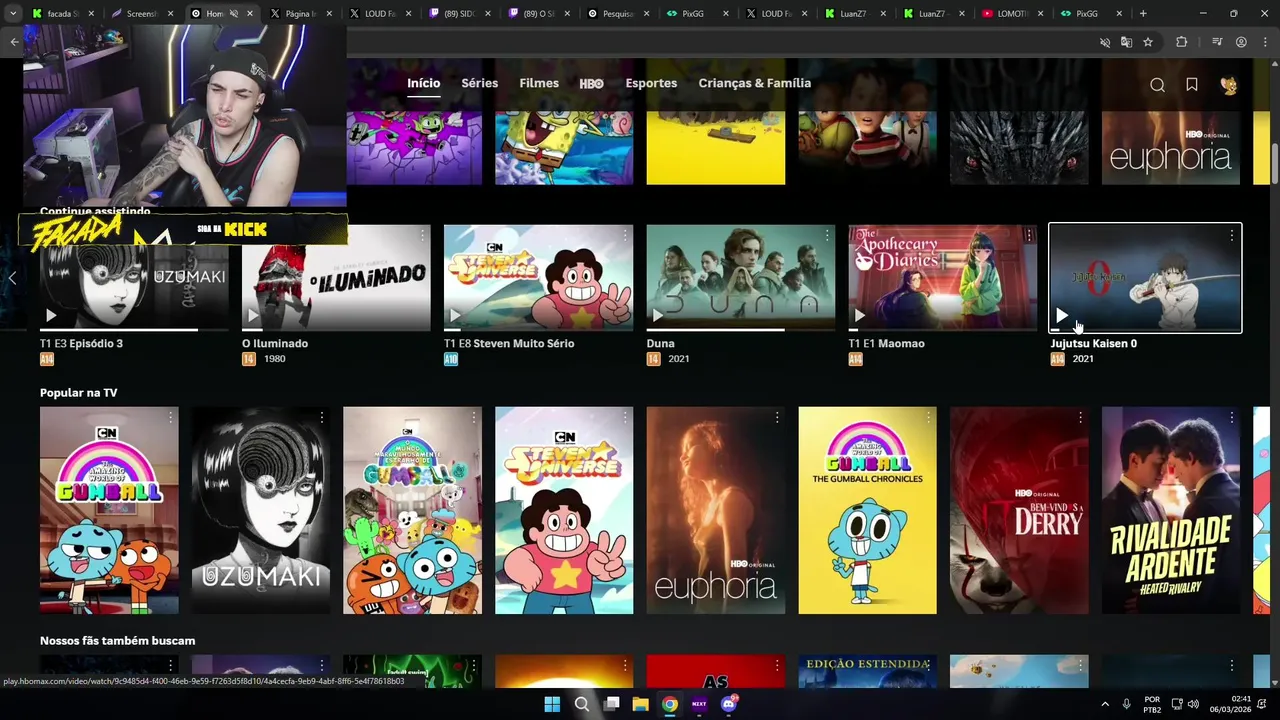Open a new browser tab
This screenshot has height=720, width=1280.
click(1143, 14)
